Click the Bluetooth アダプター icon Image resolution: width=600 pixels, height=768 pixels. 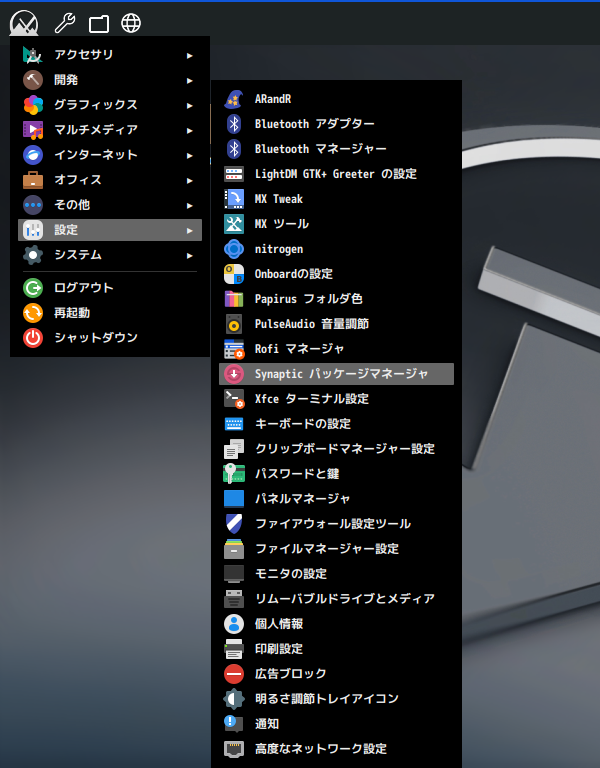click(x=234, y=124)
